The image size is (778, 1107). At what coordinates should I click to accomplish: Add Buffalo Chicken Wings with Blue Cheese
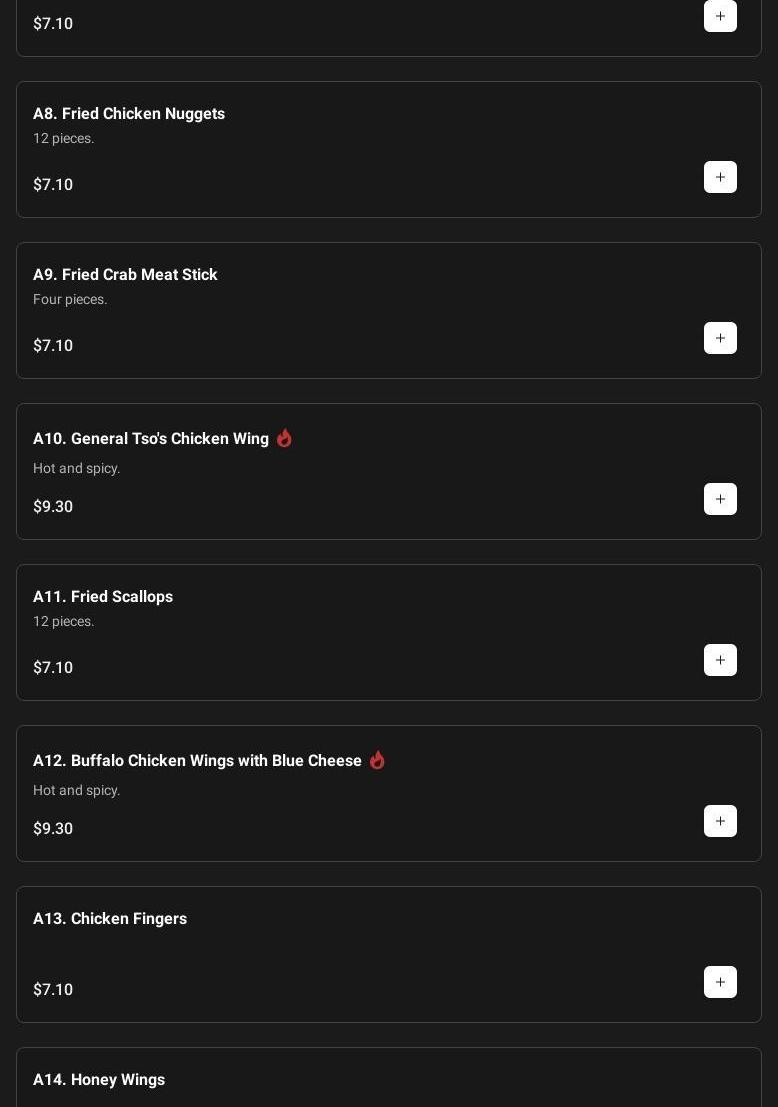[720, 821]
